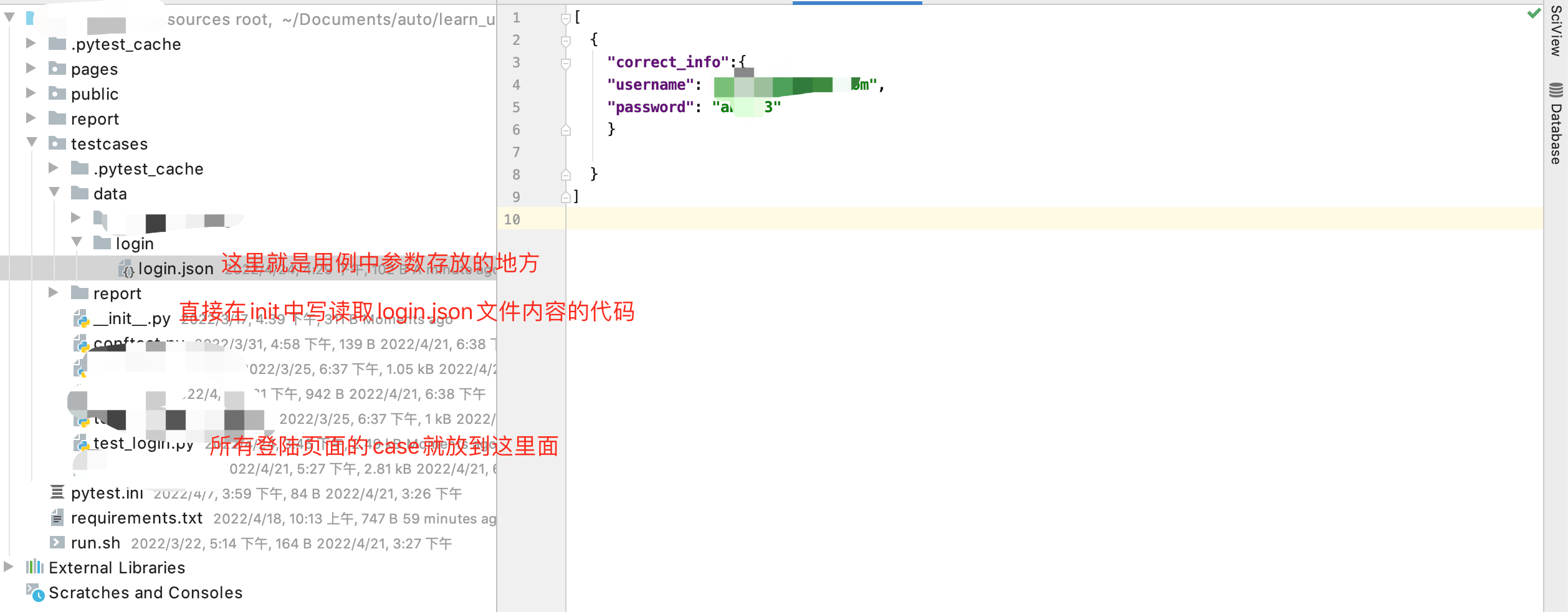Click the Scratches and Consoles icon
The image size is (1568, 612).
(35, 593)
